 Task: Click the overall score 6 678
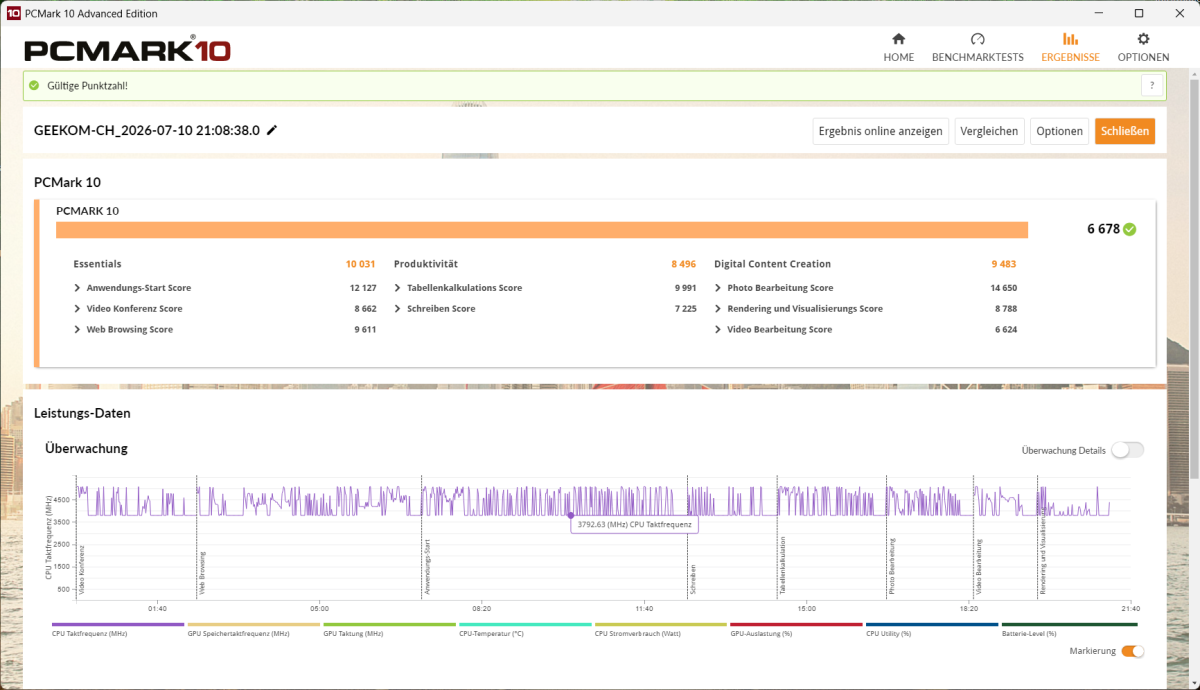pos(1103,229)
